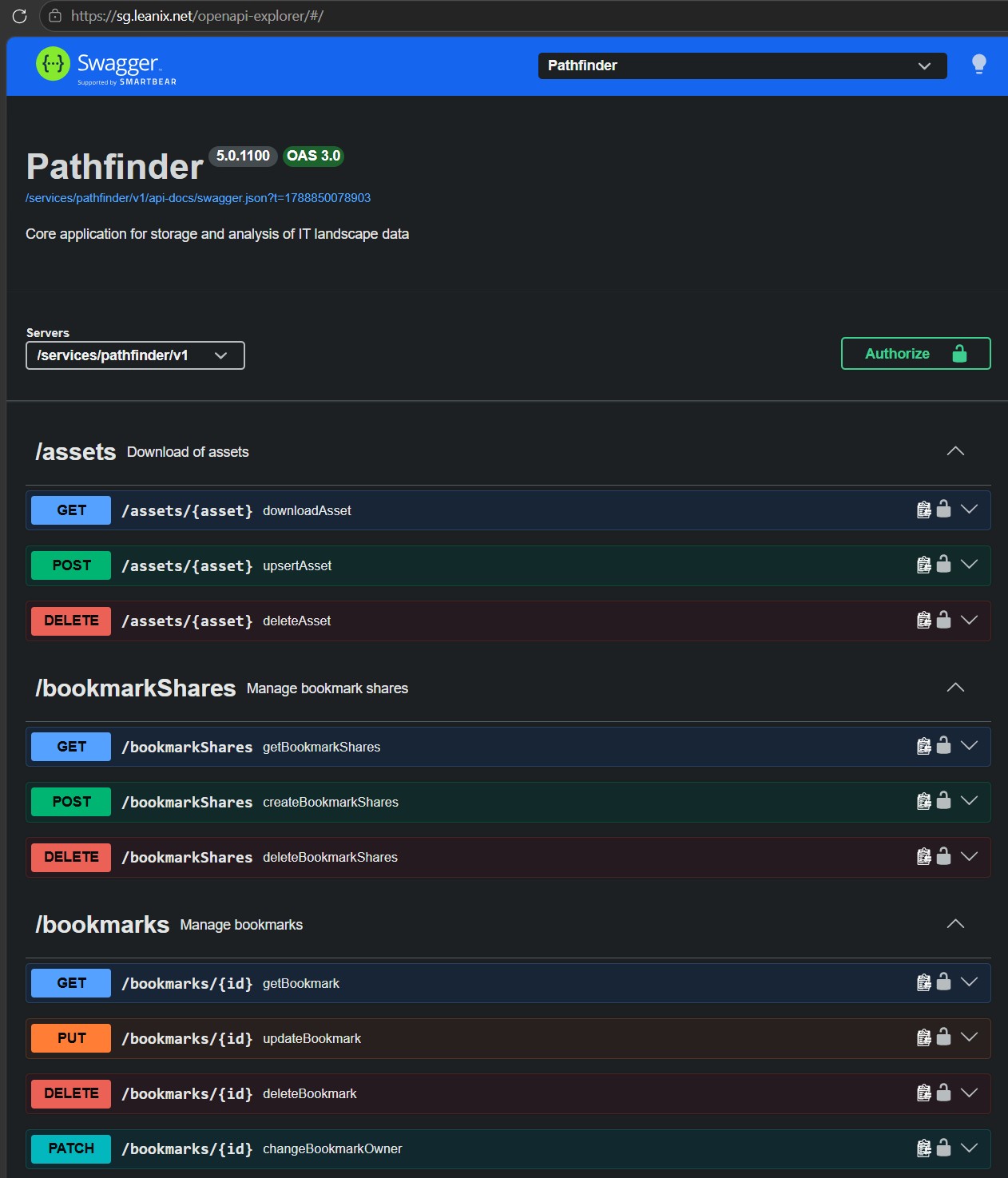Expand the deleteBookmarkShares operation chevron
Image resolution: width=1008 pixels, height=1178 pixels.
[969, 856]
